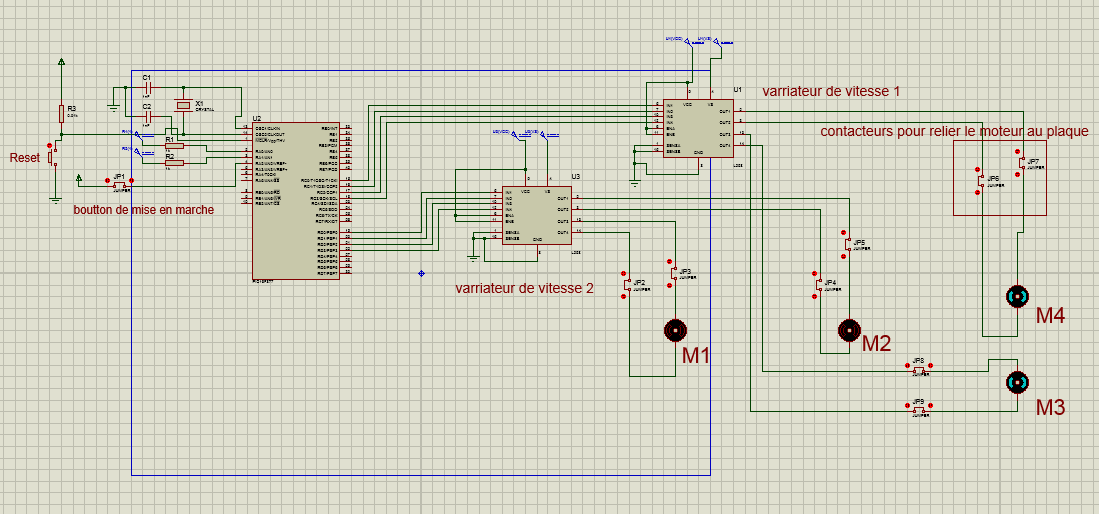Click the JP4 jumper component
The width and height of the screenshot is (1099, 514).
point(819,285)
